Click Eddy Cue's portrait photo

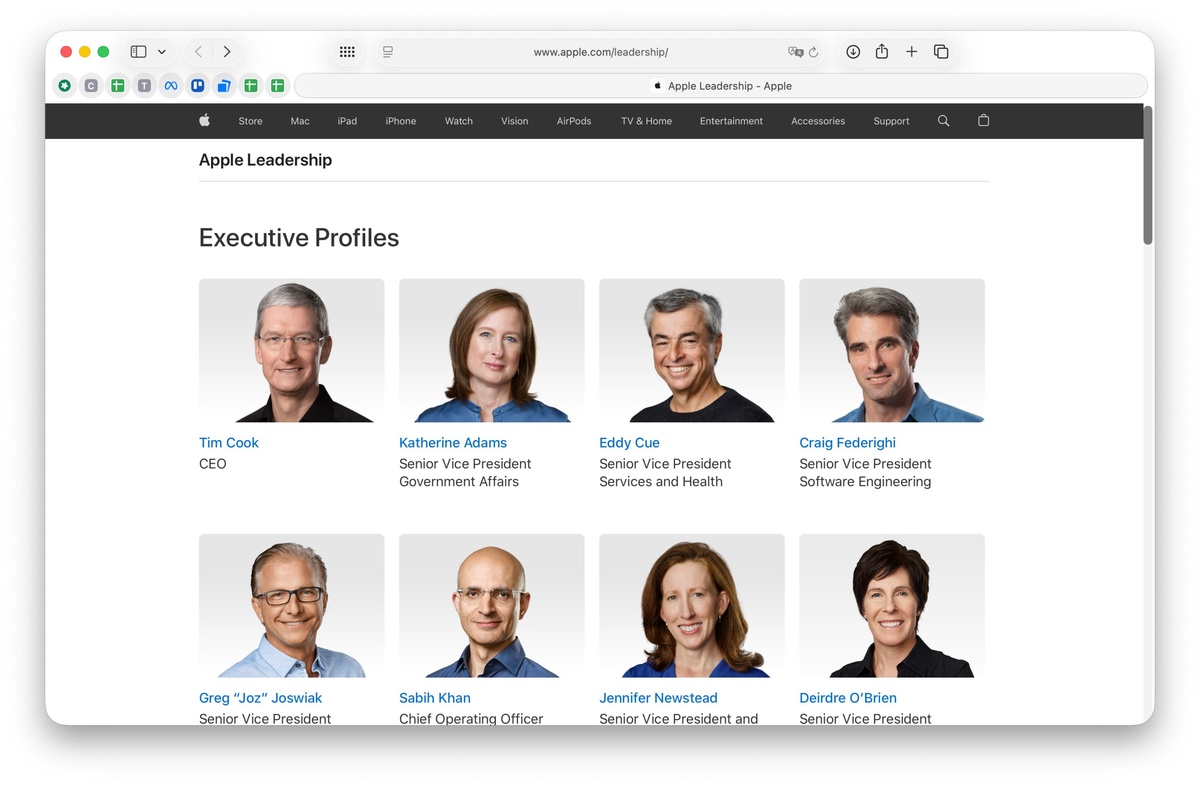click(691, 351)
